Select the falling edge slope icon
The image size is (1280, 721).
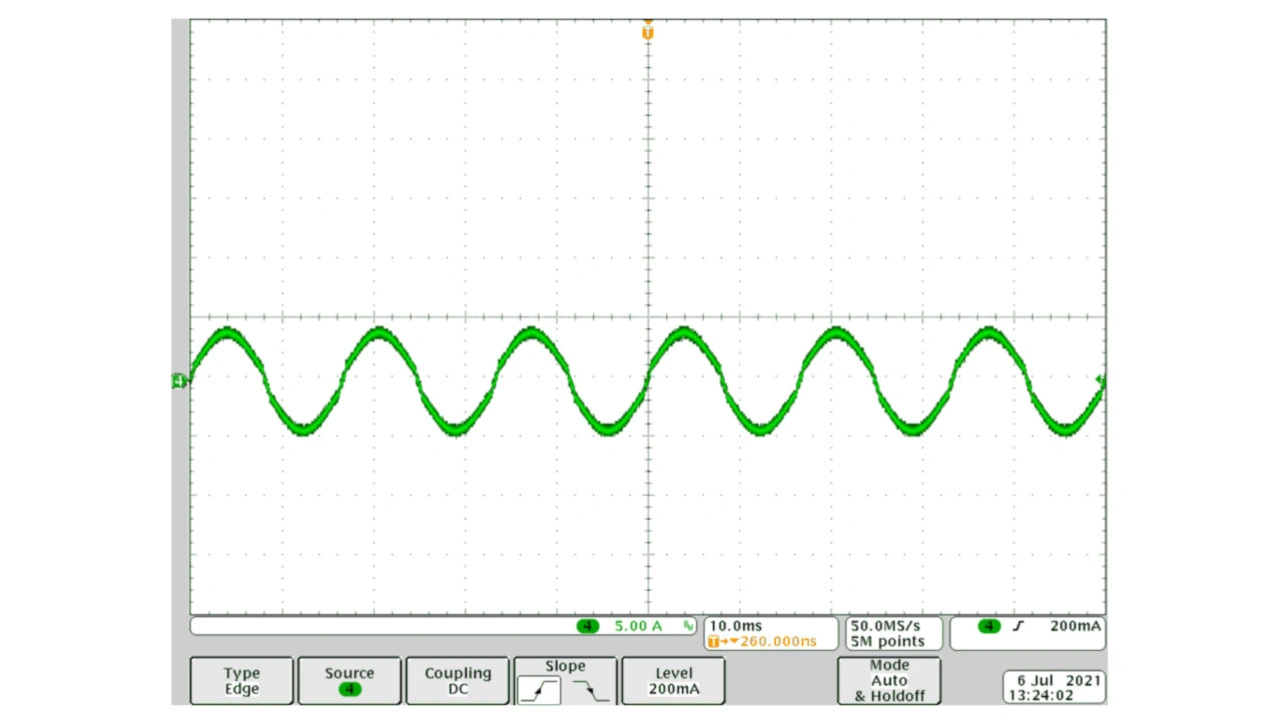(590, 690)
